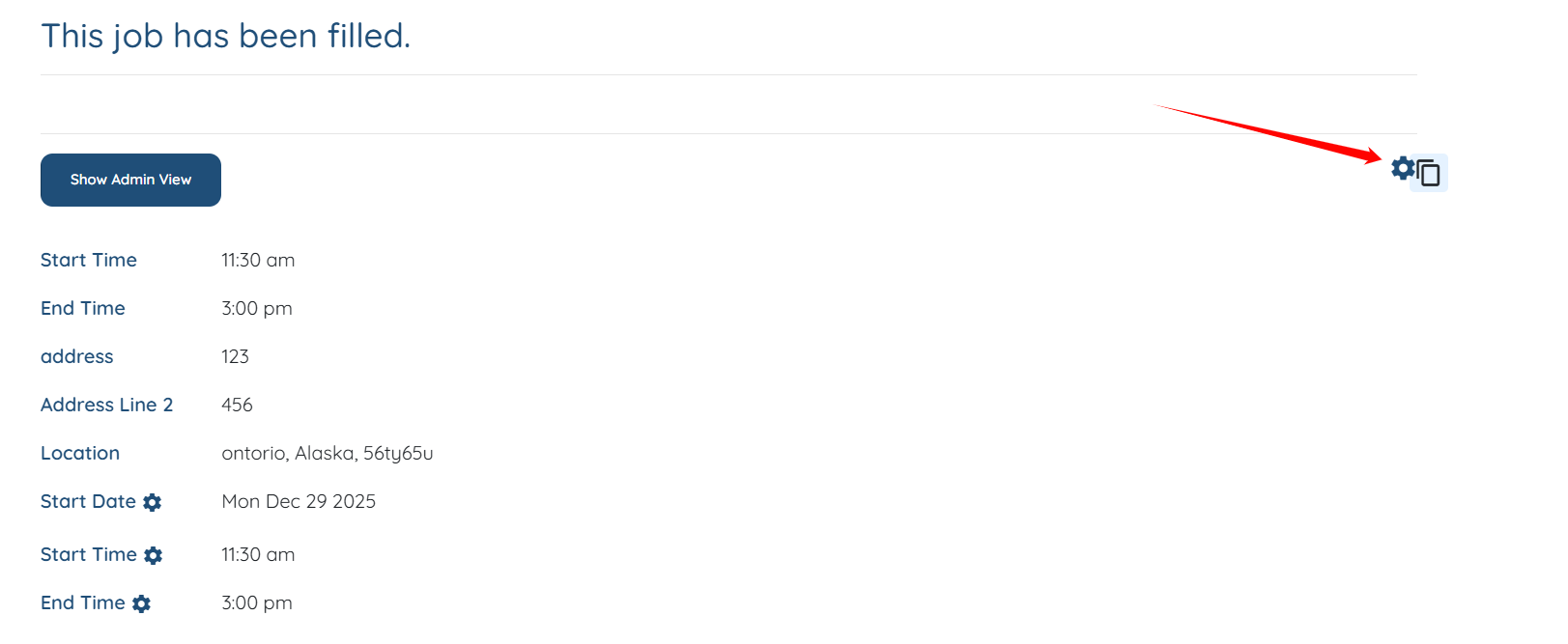
Task: Select the ontorio, Alaska location value
Action: click(328, 453)
